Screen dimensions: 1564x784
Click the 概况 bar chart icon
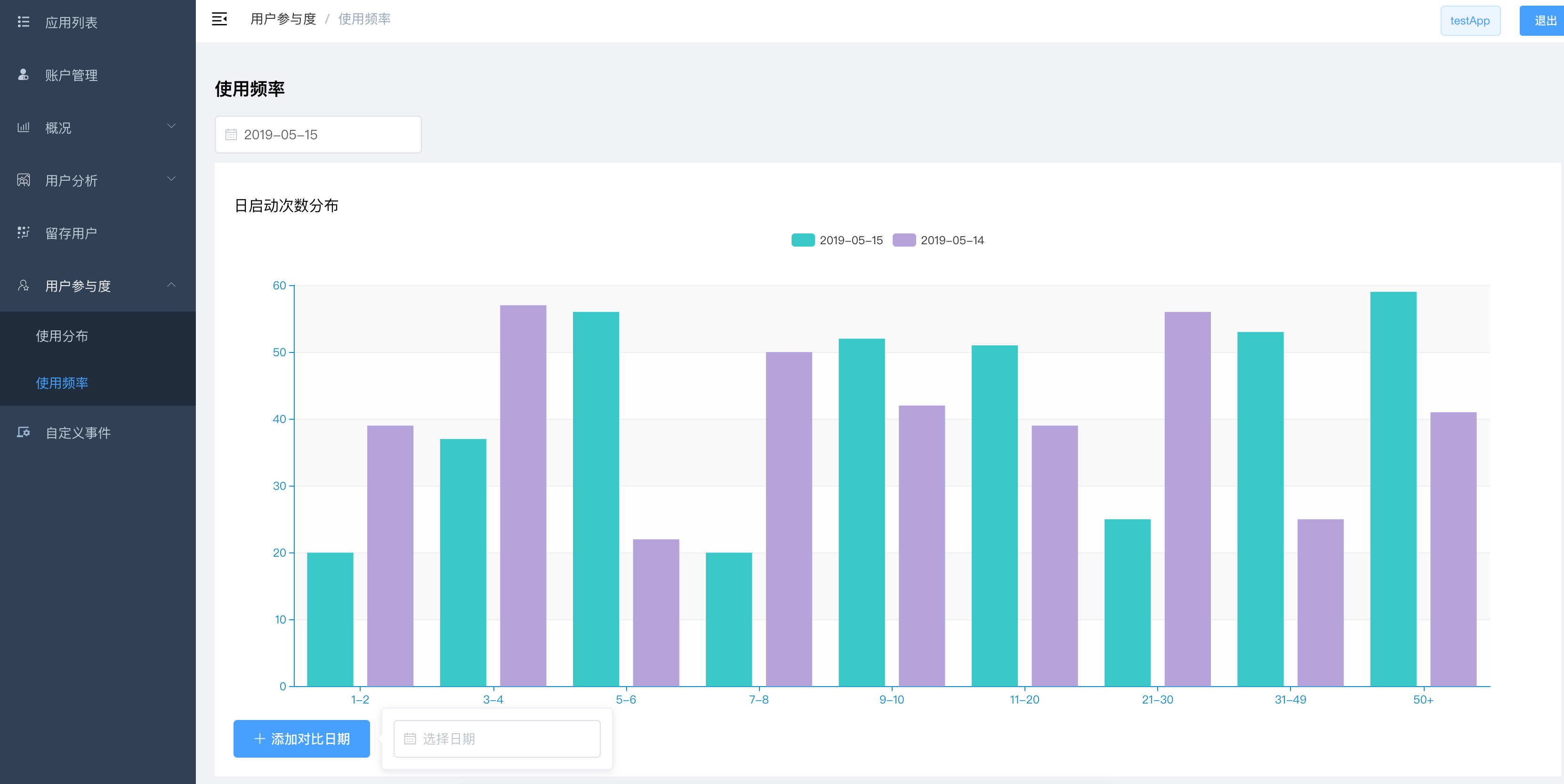pyautogui.click(x=23, y=128)
